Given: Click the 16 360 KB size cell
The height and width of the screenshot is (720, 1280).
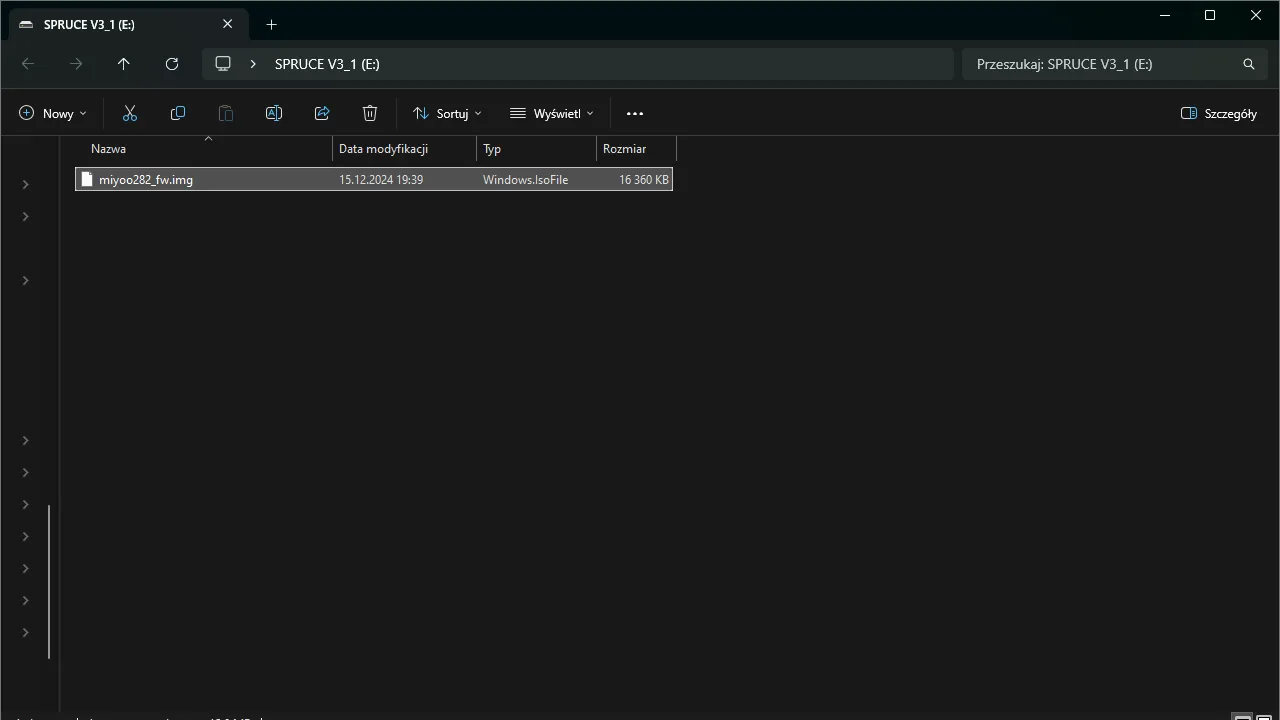Looking at the screenshot, I should [644, 179].
